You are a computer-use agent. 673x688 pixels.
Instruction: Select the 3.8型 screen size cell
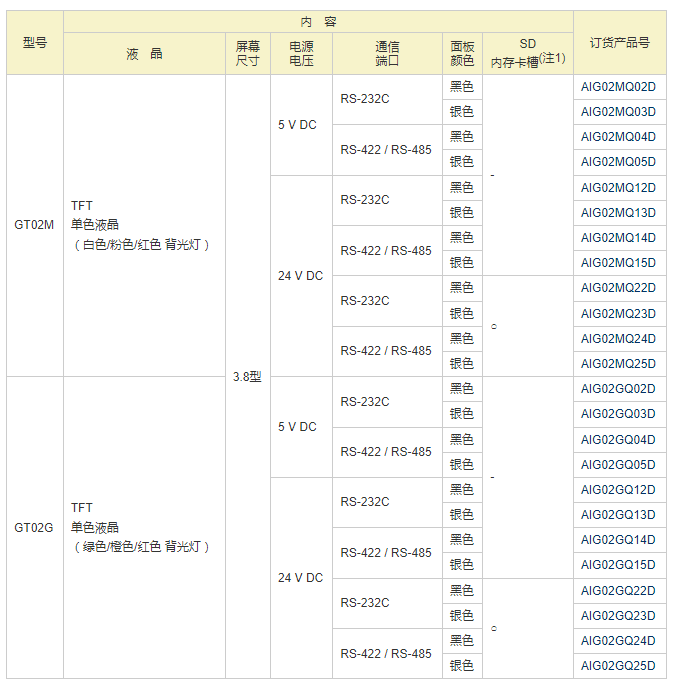click(247, 377)
